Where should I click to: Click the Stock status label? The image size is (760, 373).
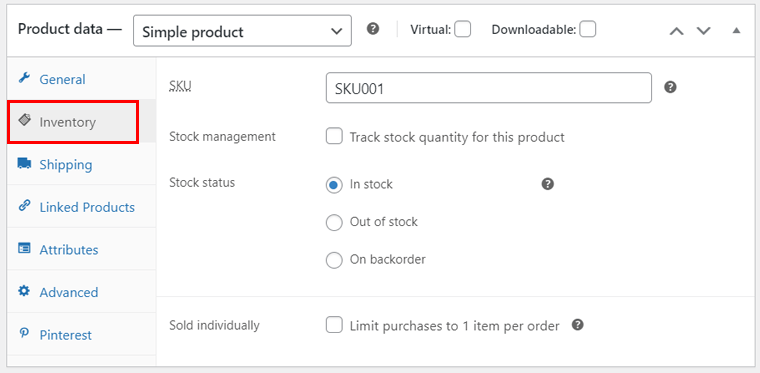pos(202,183)
